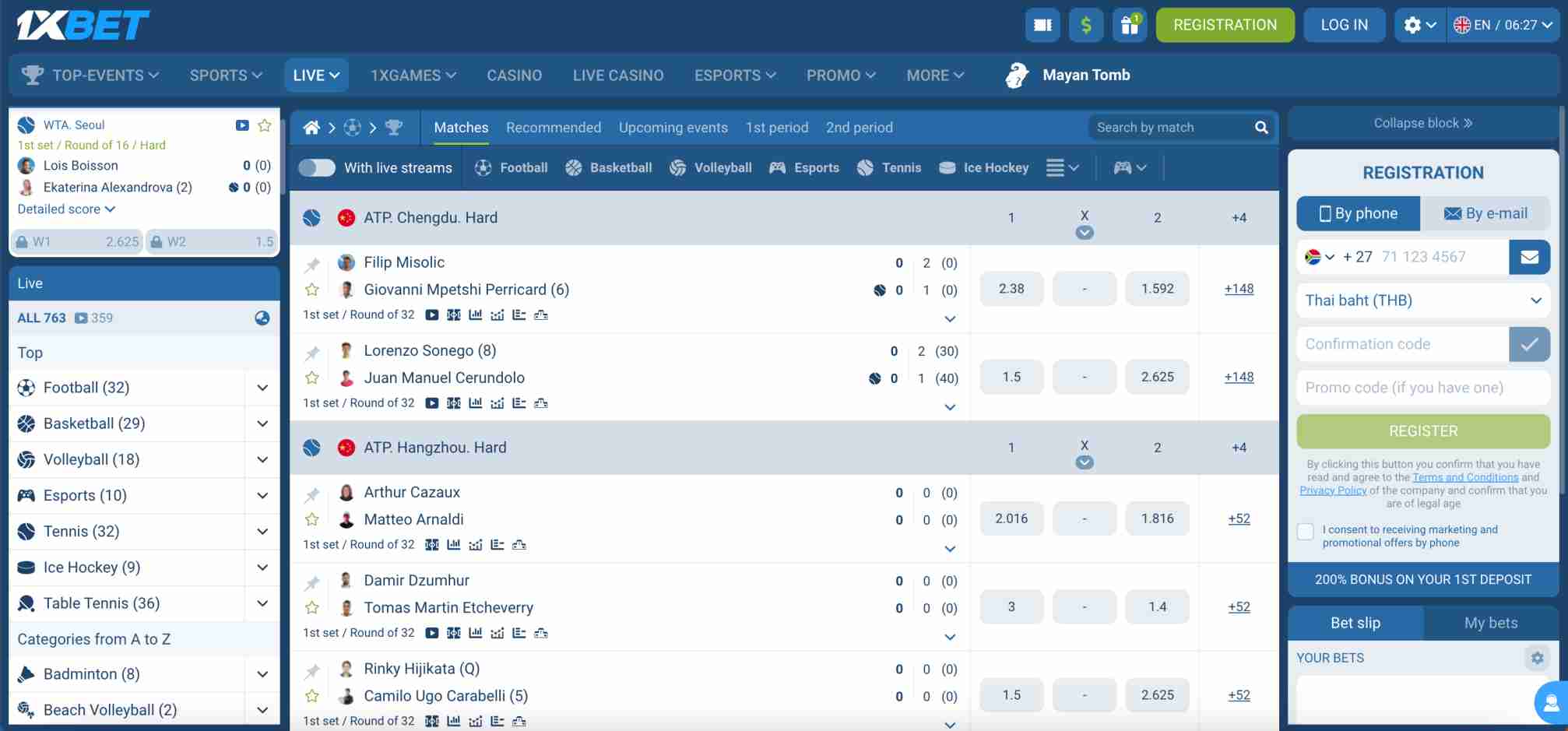1568x731 pixels.
Task: Open the search by match magnifier icon
Action: click(x=1261, y=127)
